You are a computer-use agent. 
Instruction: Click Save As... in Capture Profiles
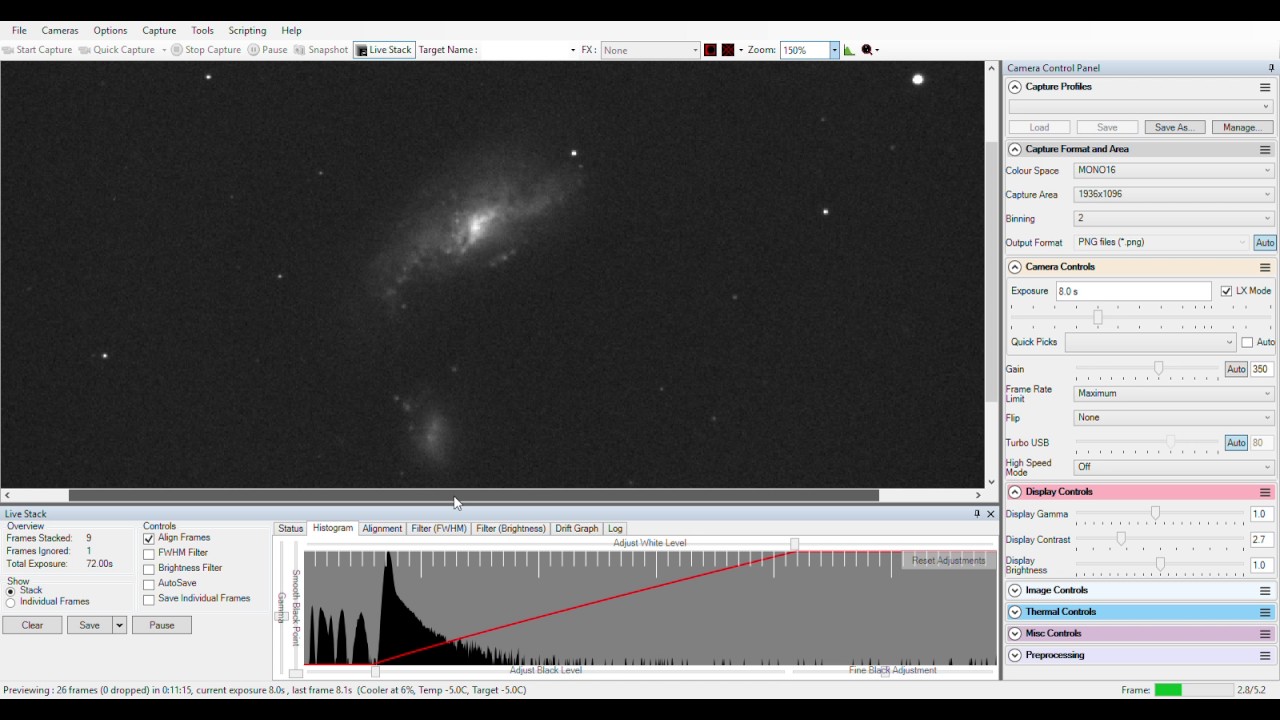[1174, 128]
